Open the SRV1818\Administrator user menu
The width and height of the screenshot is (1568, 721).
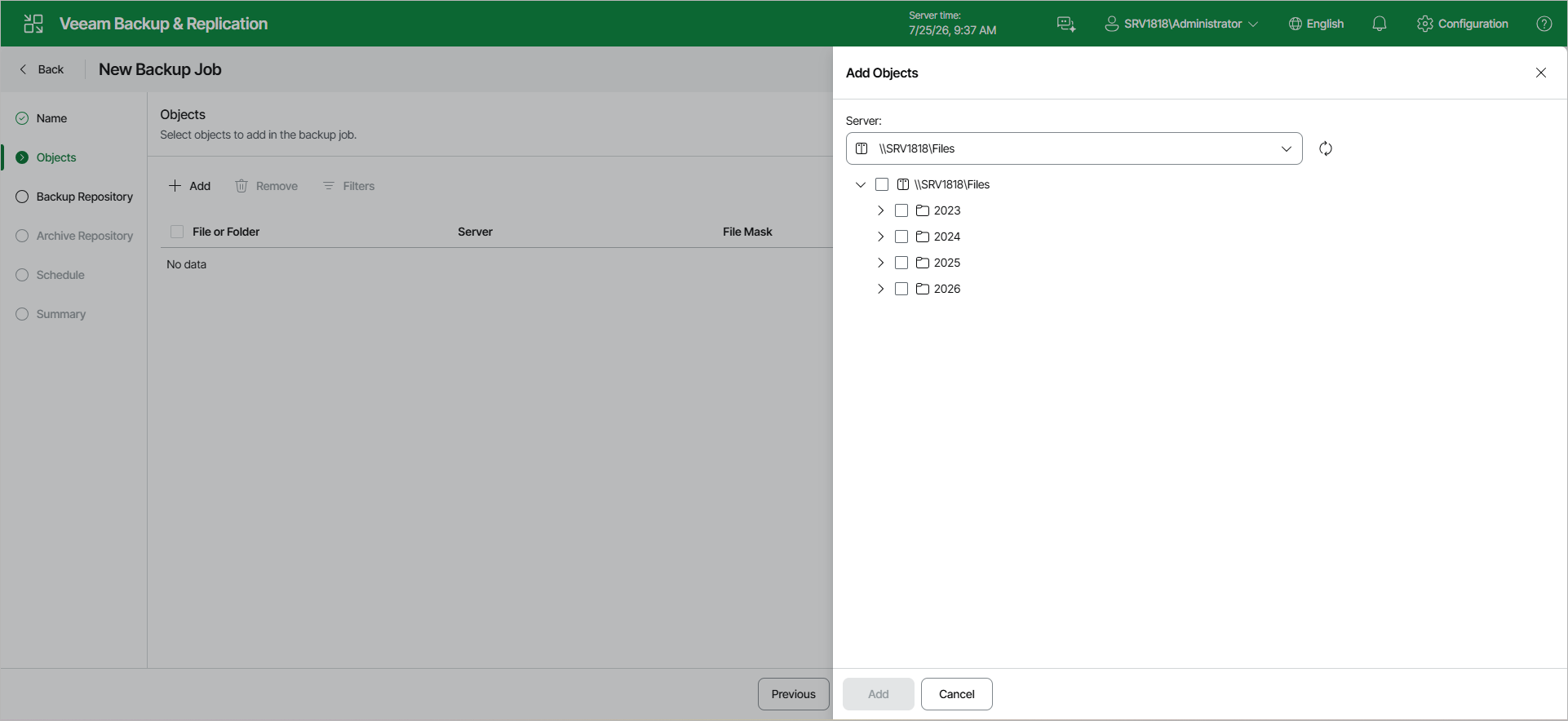[x=1181, y=24]
